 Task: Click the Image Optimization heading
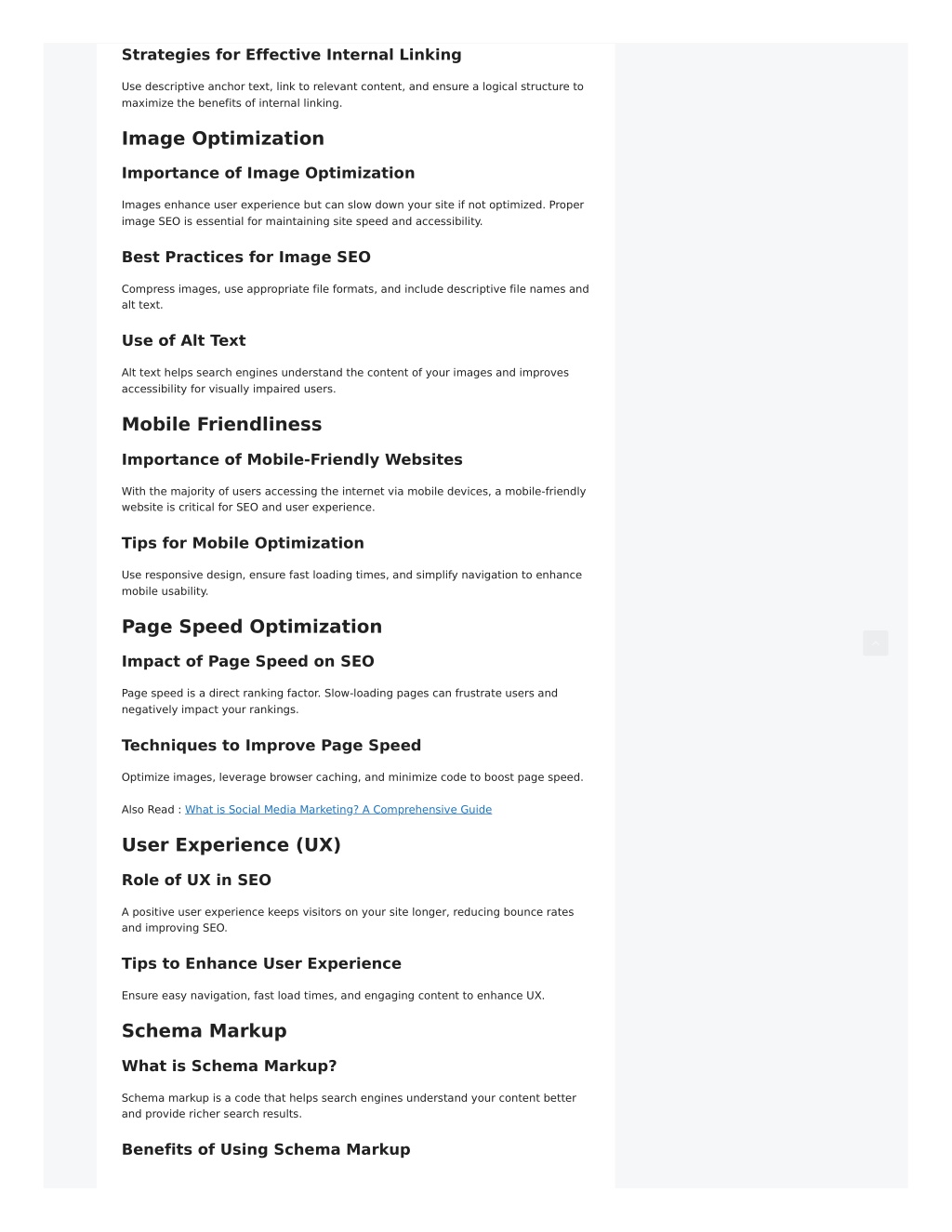(x=223, y=139)
